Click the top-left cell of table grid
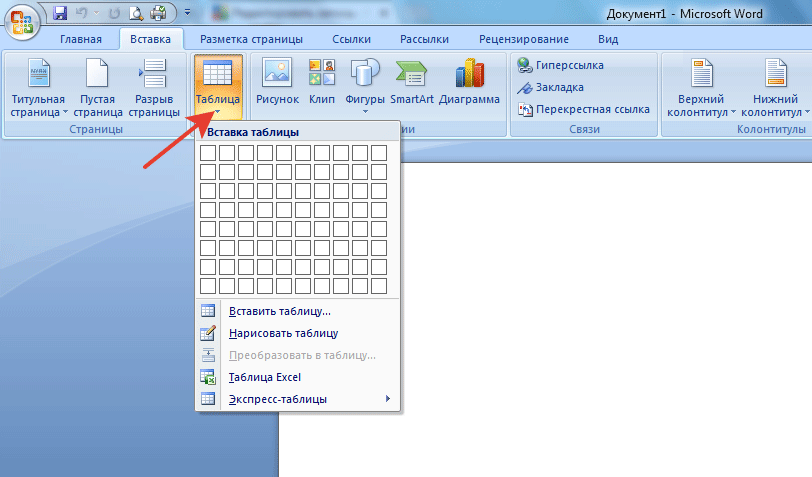This screenshot has height=477, width=812. (208, 153)
